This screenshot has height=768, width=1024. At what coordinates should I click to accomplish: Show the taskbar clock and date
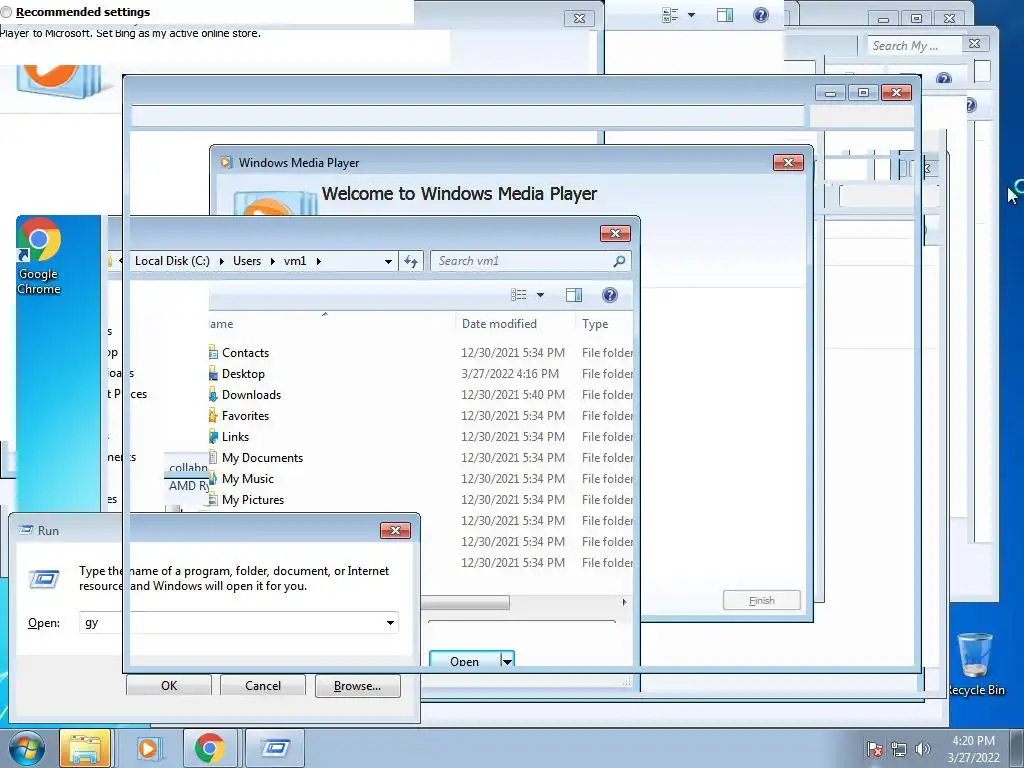click(x=973, y=749)
